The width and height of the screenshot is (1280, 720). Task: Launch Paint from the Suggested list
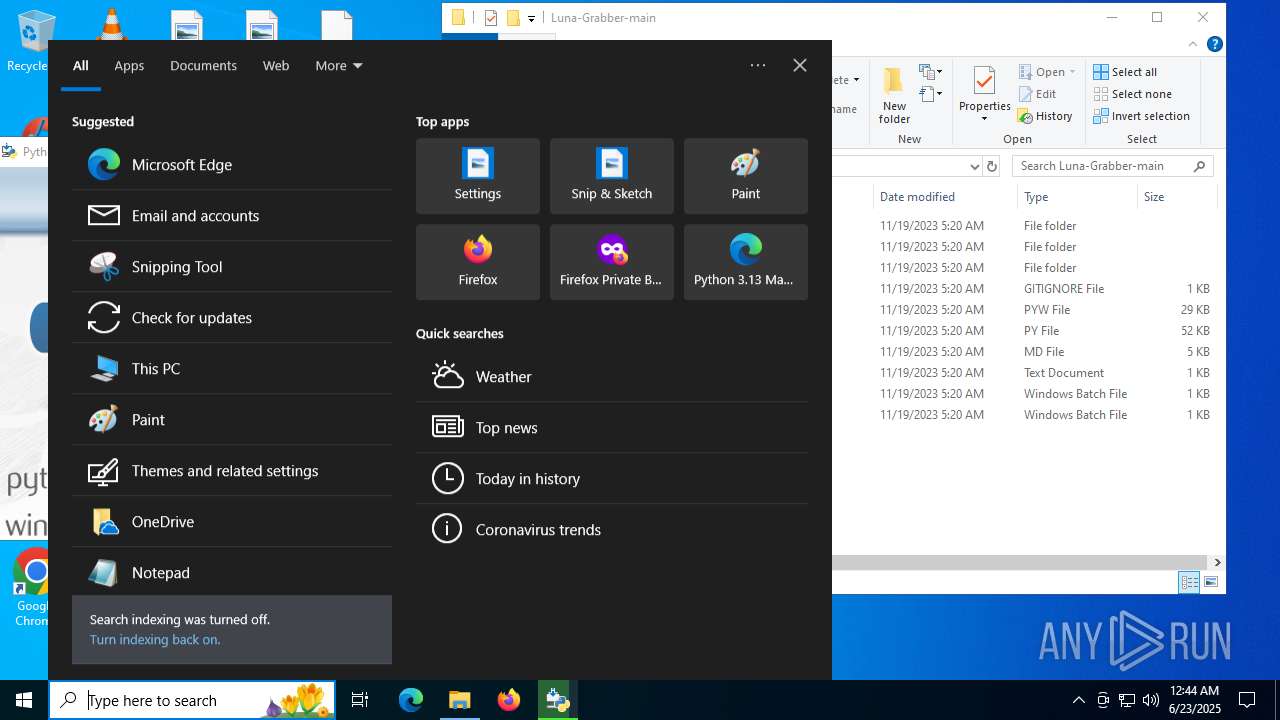(232, 420)
